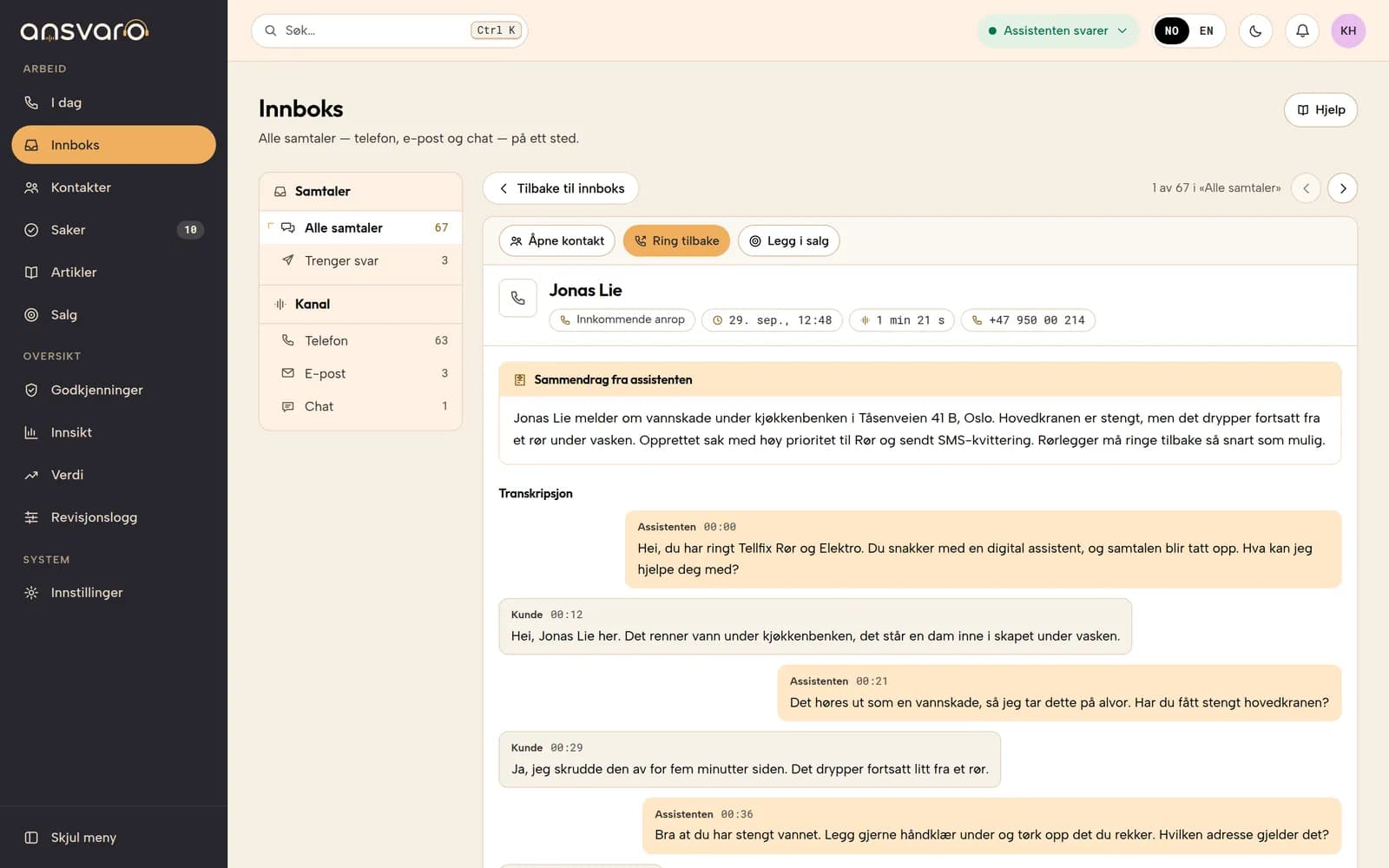Open Verdi page

[x=114, y=475]
